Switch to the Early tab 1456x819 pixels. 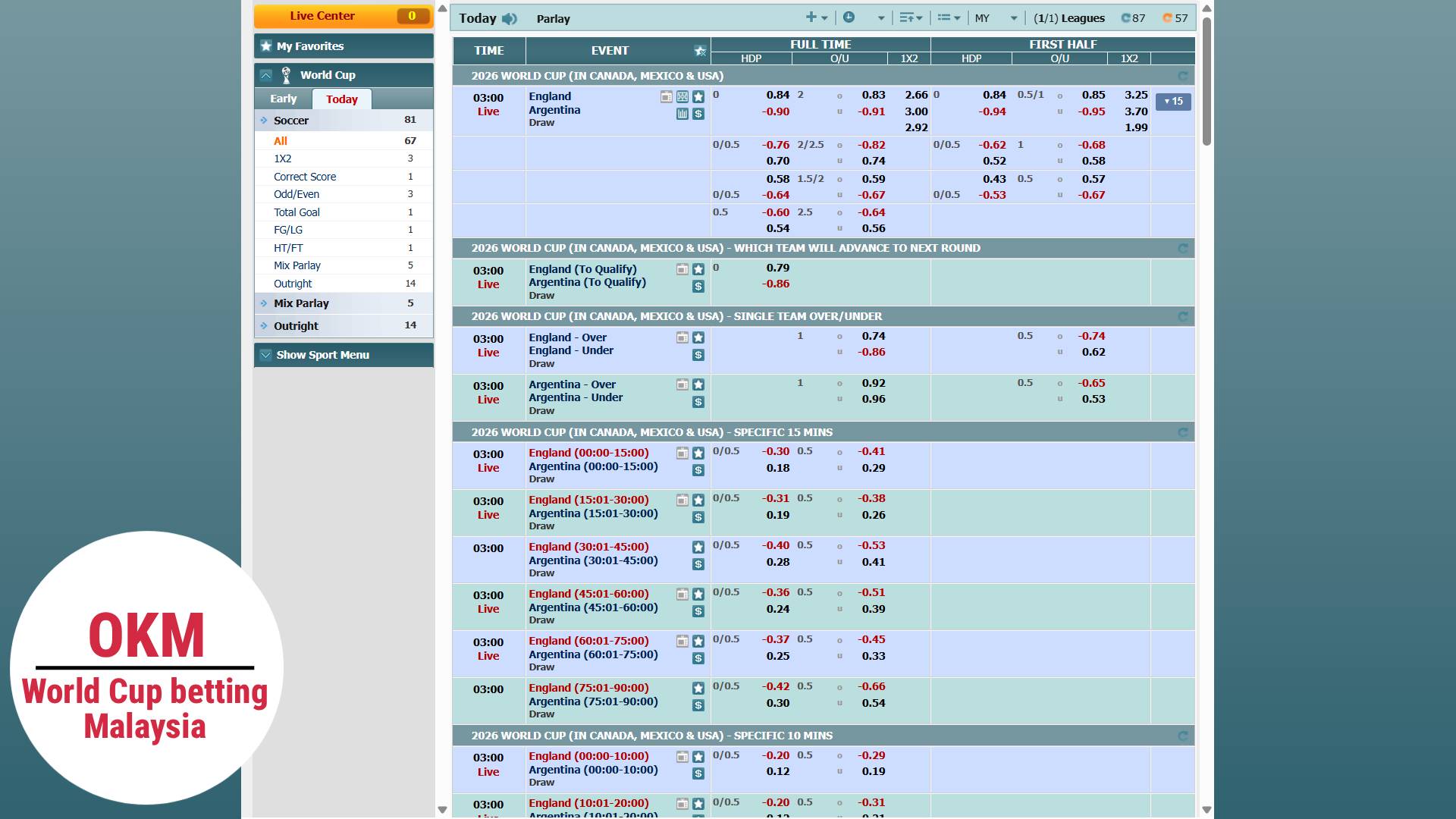283,99
